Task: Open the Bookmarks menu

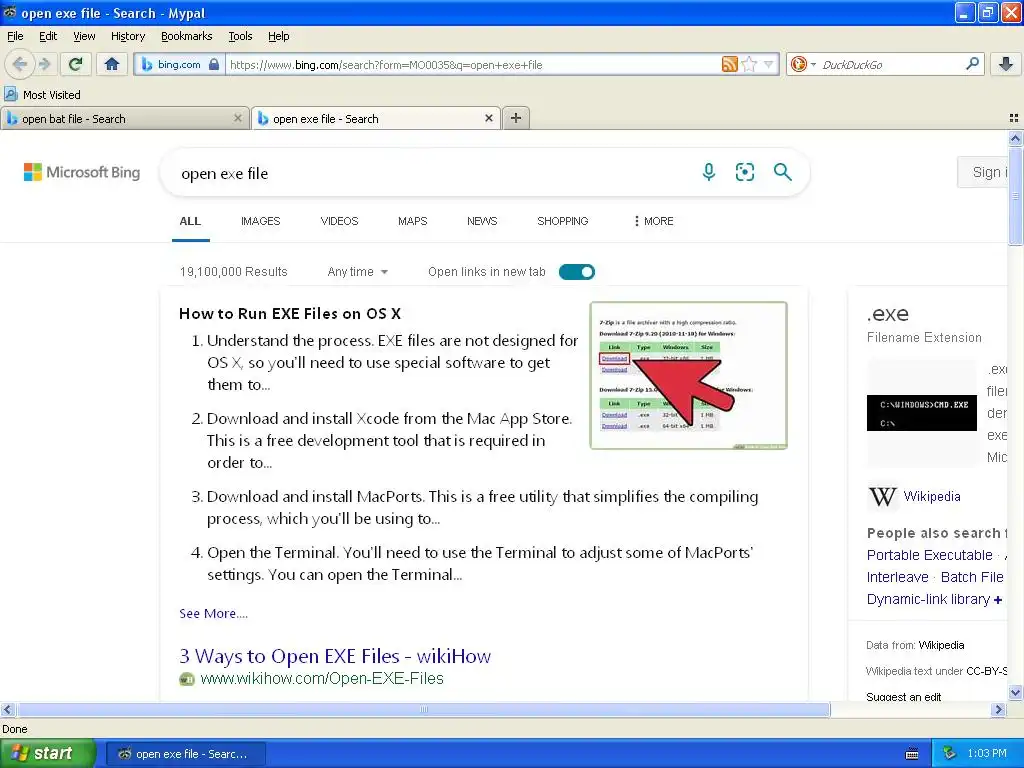Action: click(187, 36)
